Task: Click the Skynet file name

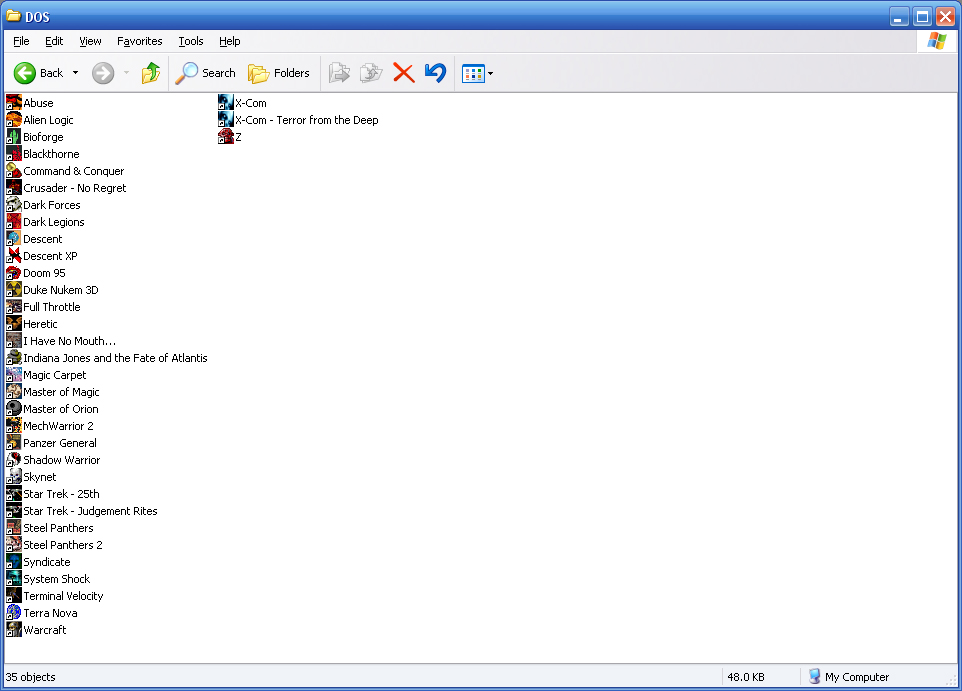Action: 40,477
